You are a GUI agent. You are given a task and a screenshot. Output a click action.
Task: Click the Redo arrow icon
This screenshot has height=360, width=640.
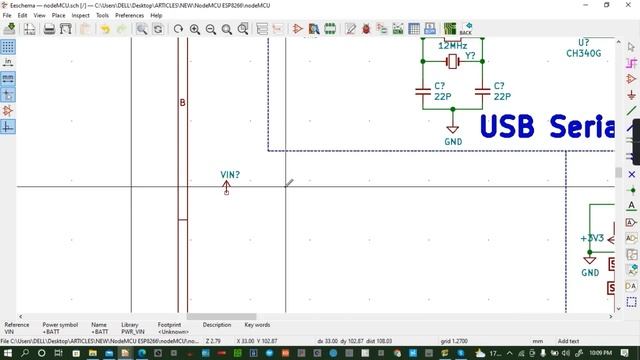(121, 29)
